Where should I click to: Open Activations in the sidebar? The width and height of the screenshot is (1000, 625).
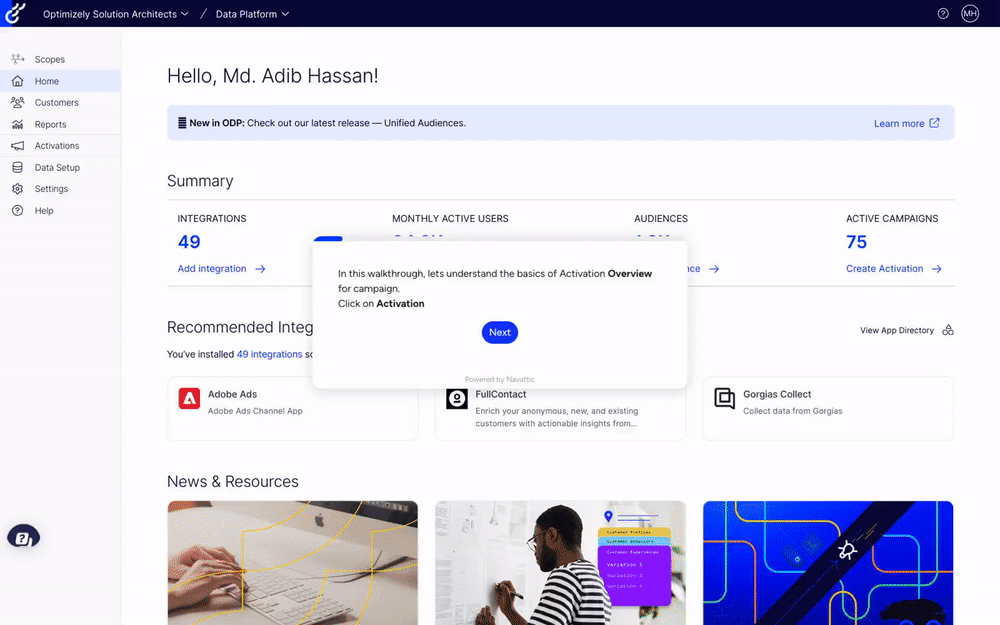[56, 146]
